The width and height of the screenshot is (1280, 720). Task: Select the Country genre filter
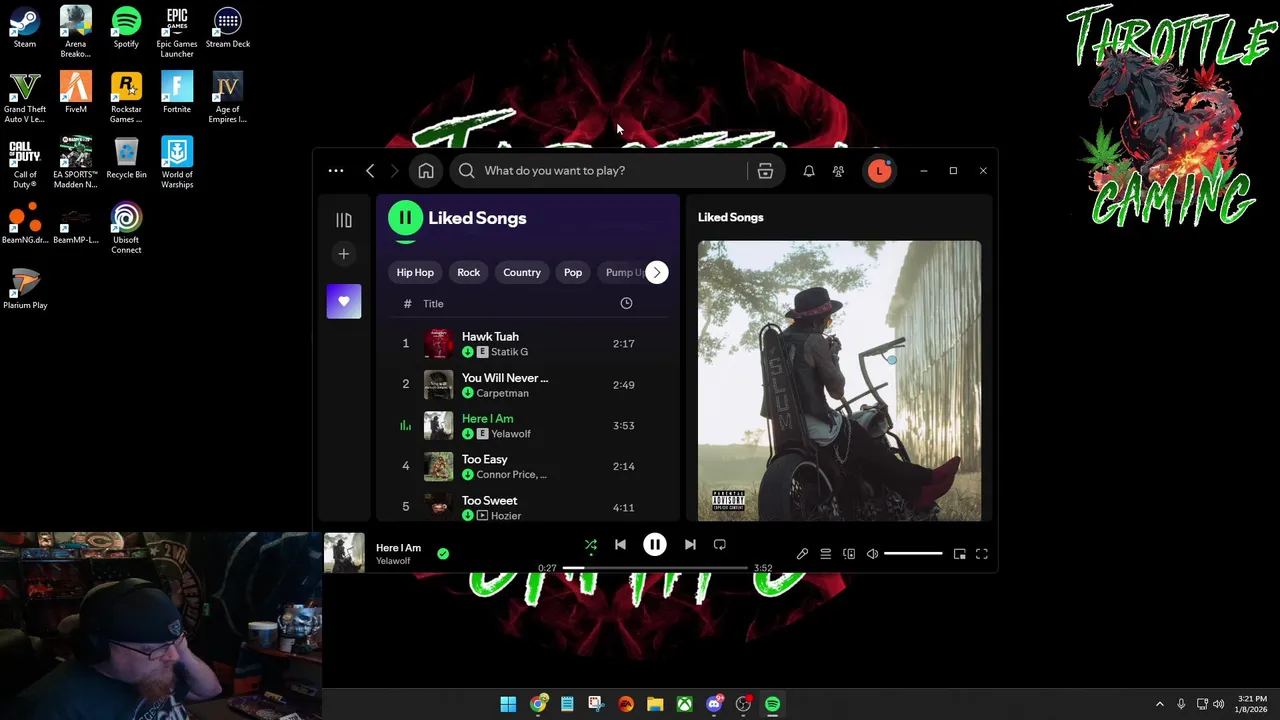click(522, 272)
